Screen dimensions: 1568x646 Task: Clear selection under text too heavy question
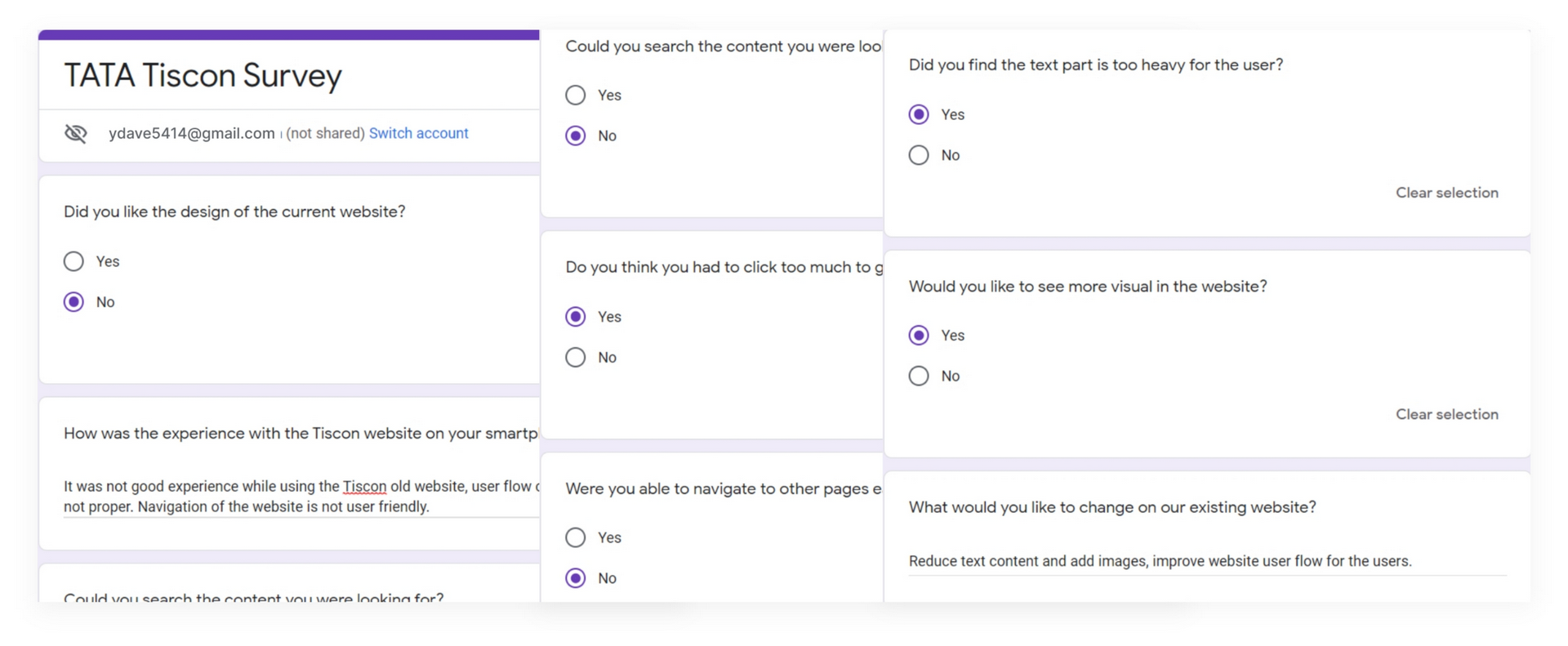(1446, 193)
